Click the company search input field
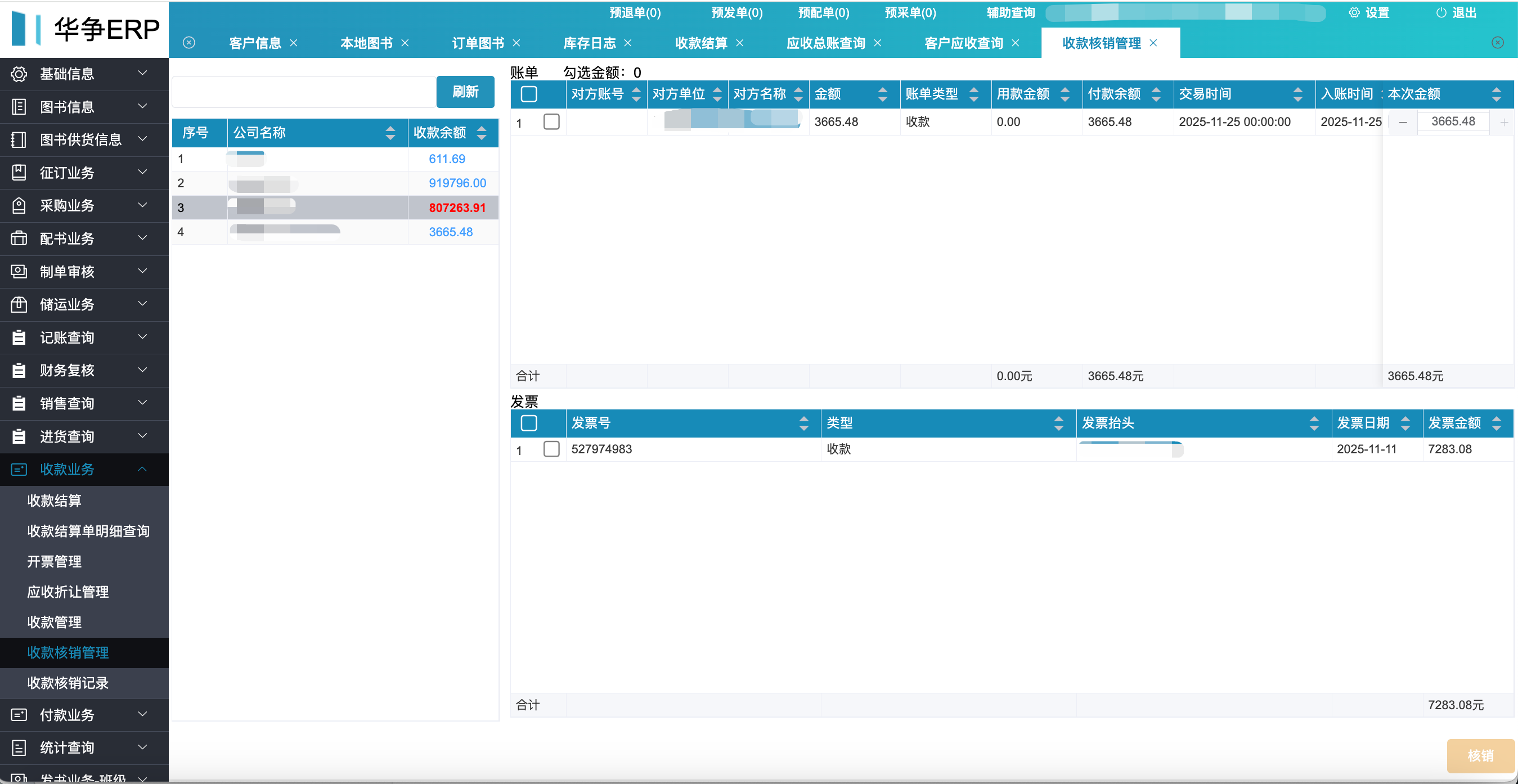This screenshot has height=784, width=1518. tap(303, 92)
